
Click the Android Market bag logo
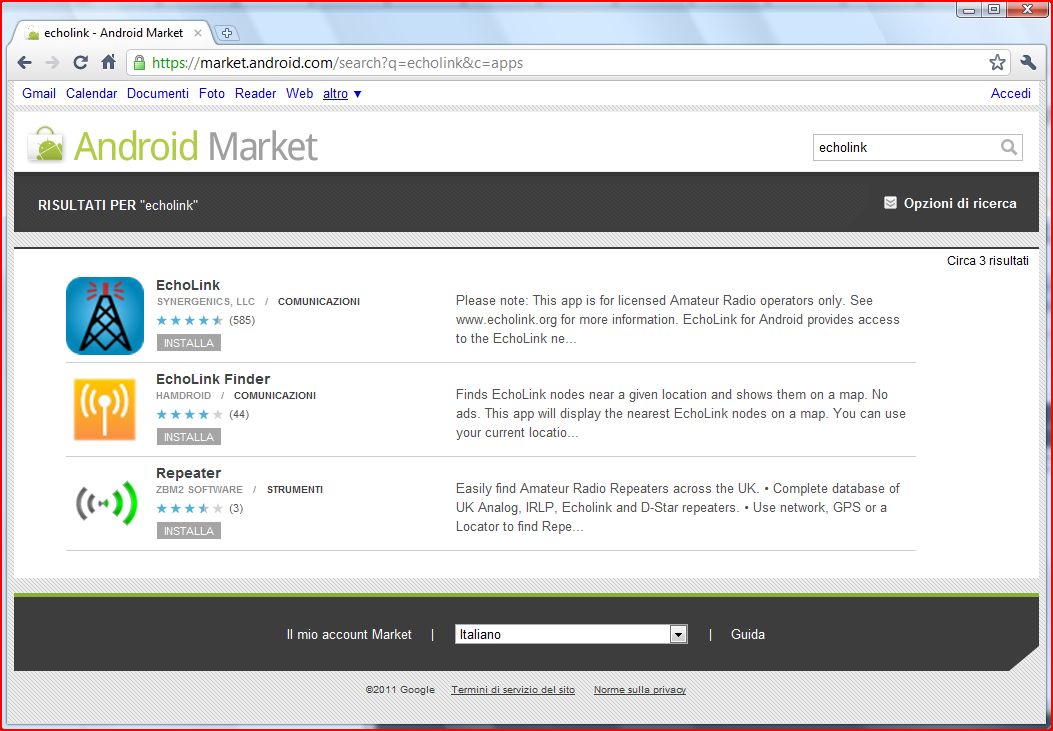coord(46,144)
